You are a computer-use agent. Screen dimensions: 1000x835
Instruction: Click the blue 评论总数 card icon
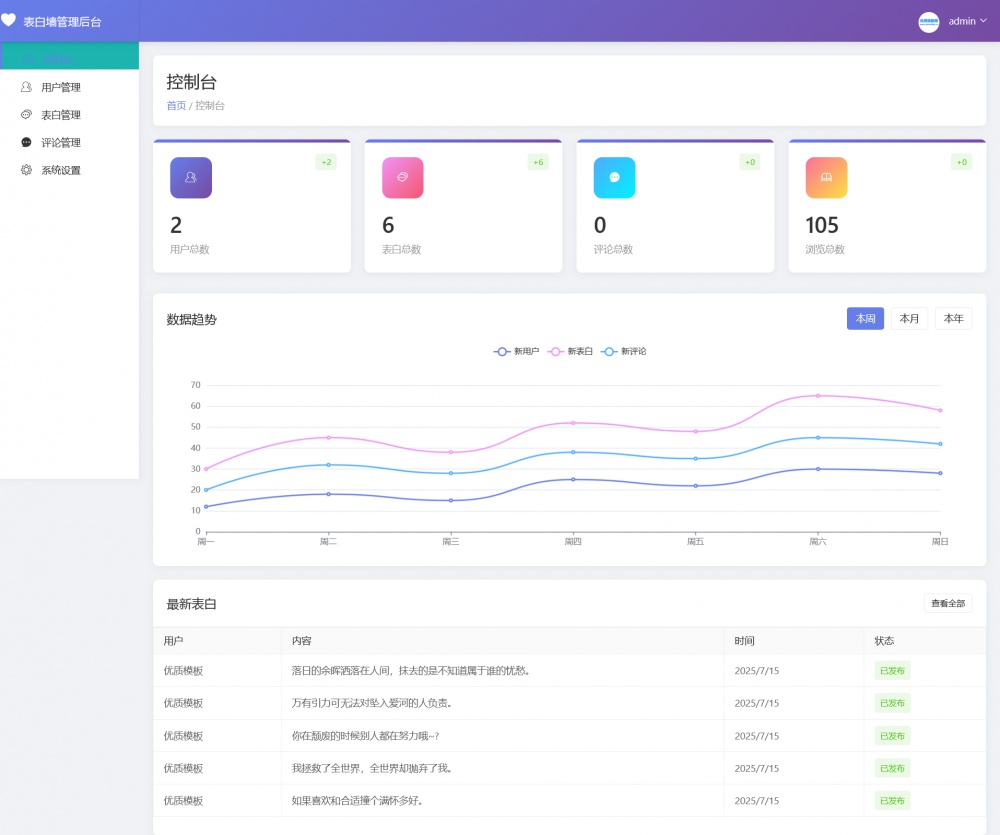pos(614,178)
